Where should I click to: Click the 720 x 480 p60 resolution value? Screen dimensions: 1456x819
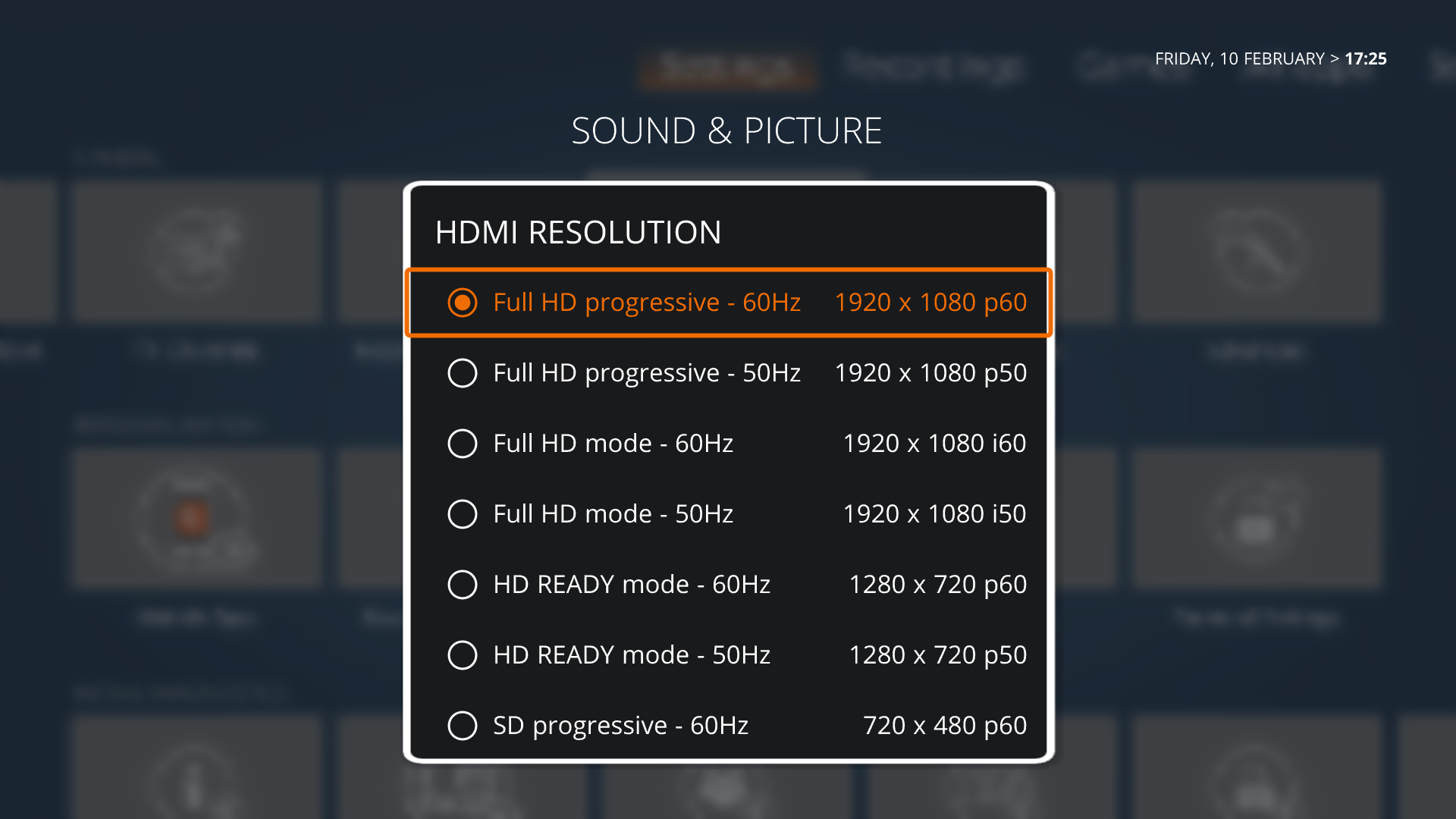click(x=944, y=726)
